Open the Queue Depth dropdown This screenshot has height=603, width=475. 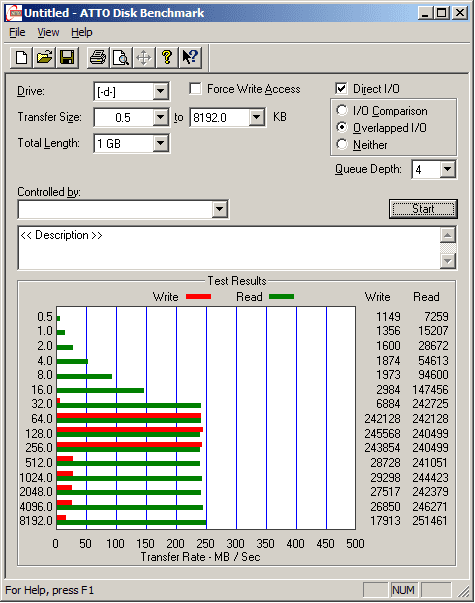[x=448, y=169]
